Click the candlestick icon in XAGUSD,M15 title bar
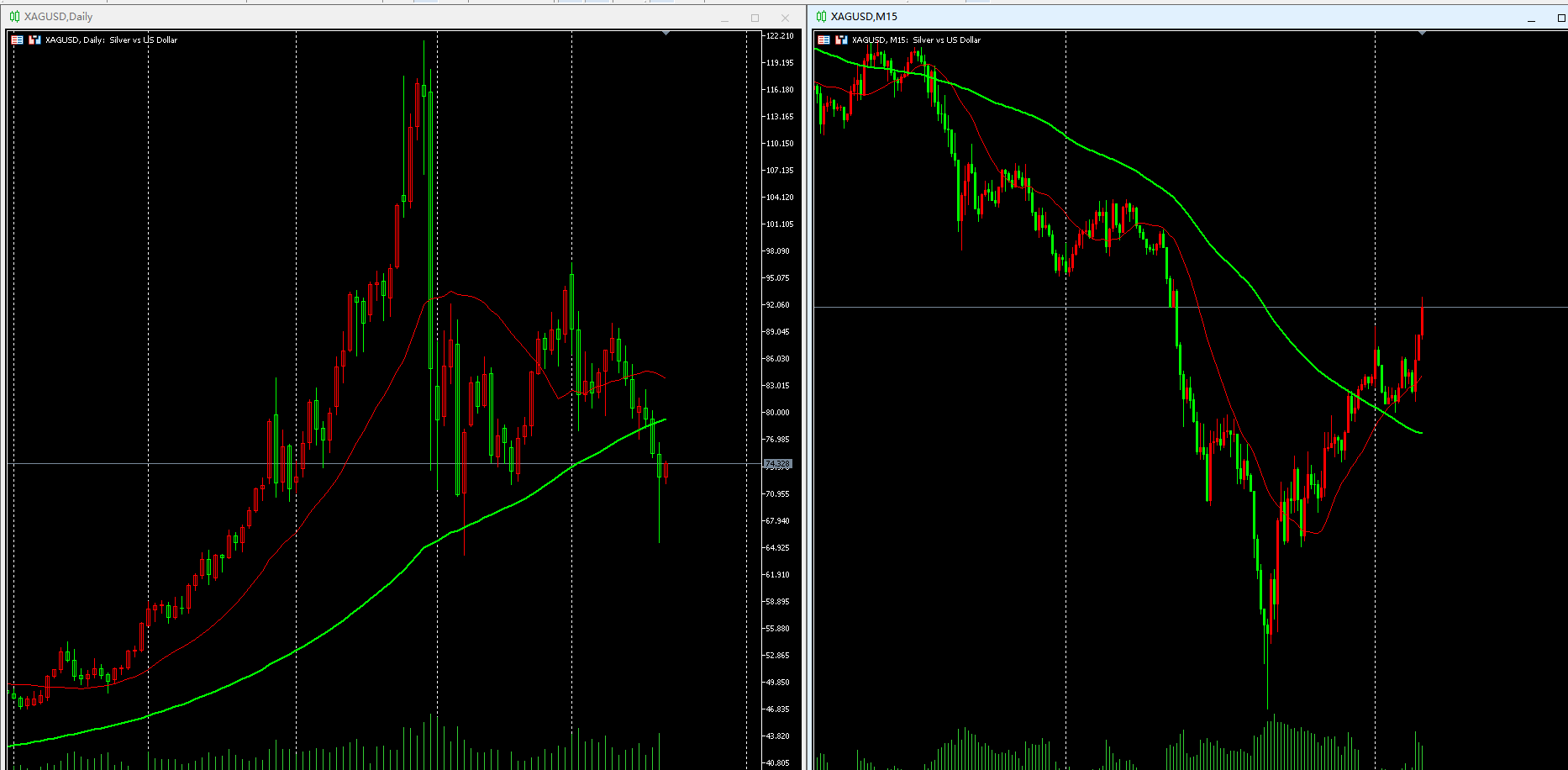Image resolution: width=1568 pixels, height=770 pixels. 821,17
